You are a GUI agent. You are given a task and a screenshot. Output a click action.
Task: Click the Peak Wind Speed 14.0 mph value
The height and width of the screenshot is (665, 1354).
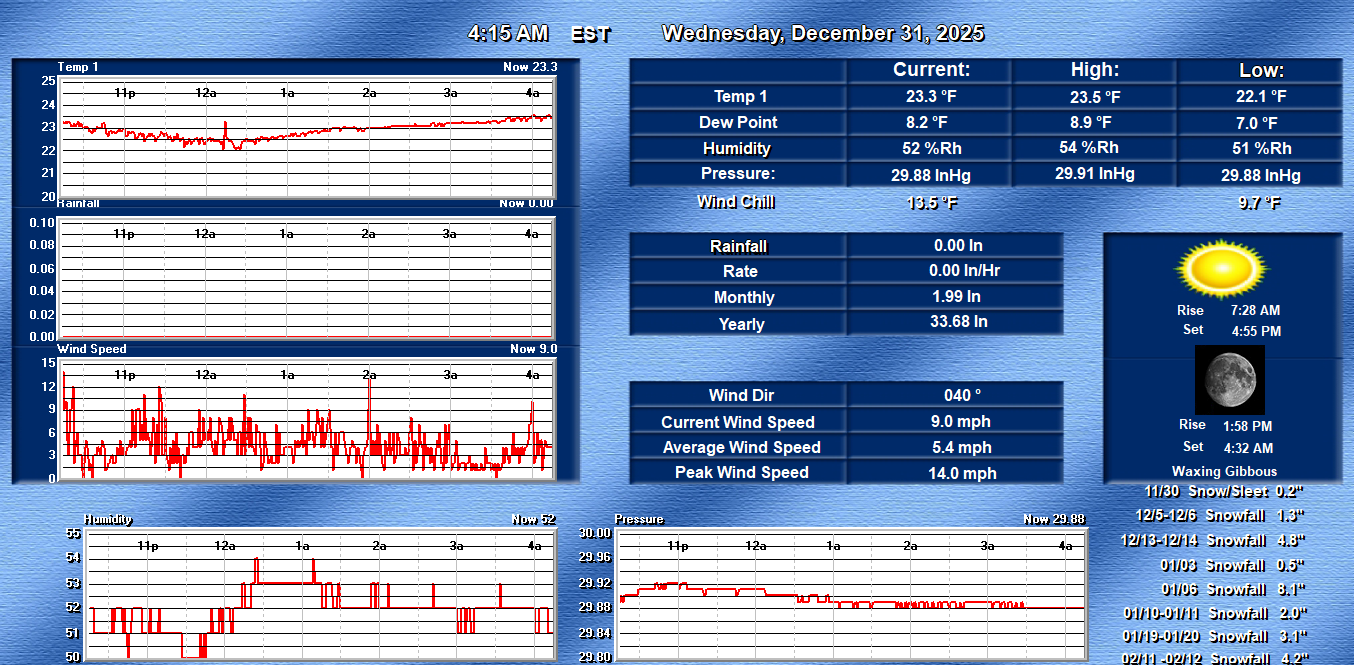tap(962, 473)
